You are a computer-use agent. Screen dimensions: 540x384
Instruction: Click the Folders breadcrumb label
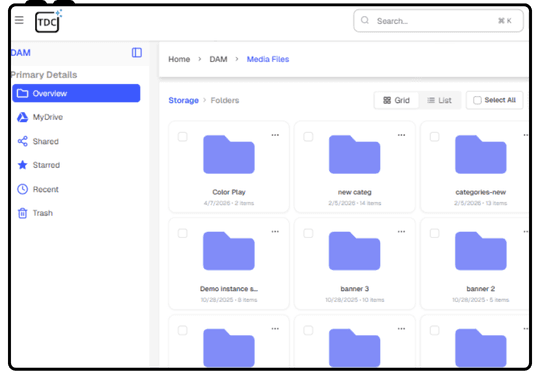[225, 100]
